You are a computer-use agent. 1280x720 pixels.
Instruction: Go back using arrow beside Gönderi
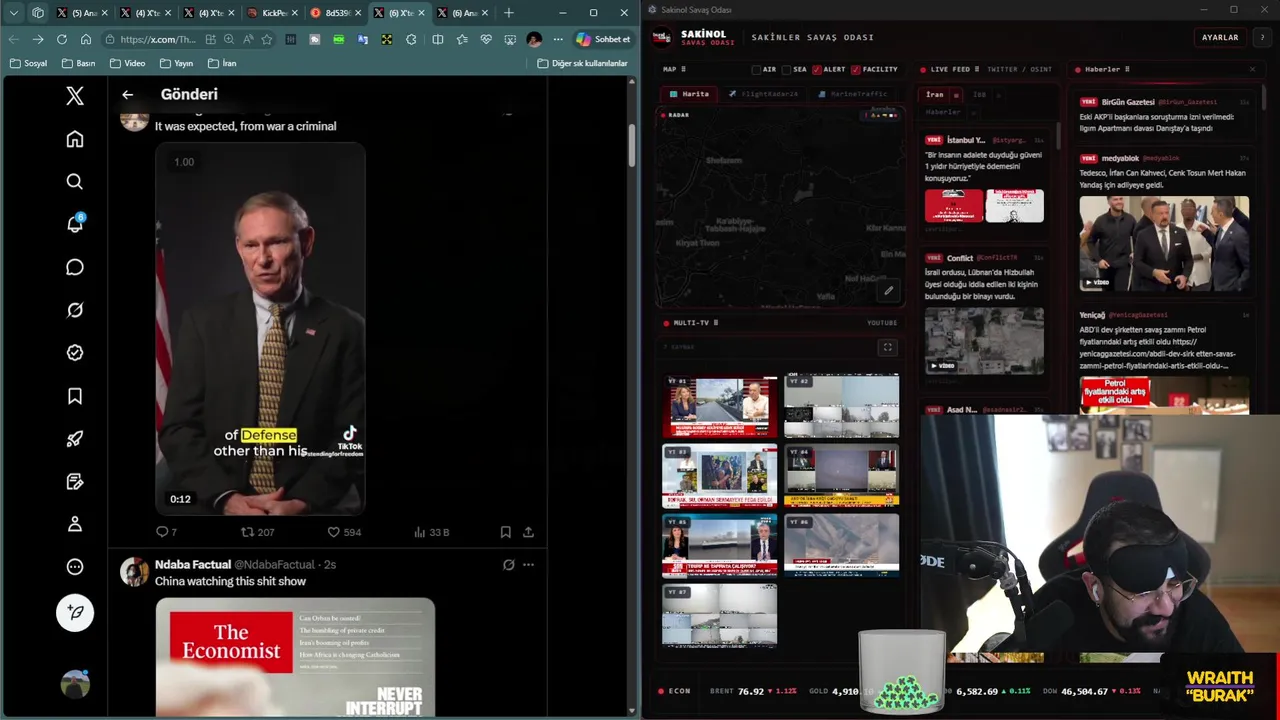(x=127, y=94)
